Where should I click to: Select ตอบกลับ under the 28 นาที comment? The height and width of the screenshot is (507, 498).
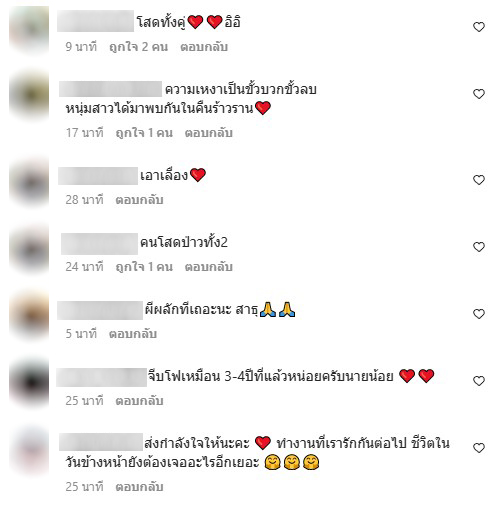point(139,200)
